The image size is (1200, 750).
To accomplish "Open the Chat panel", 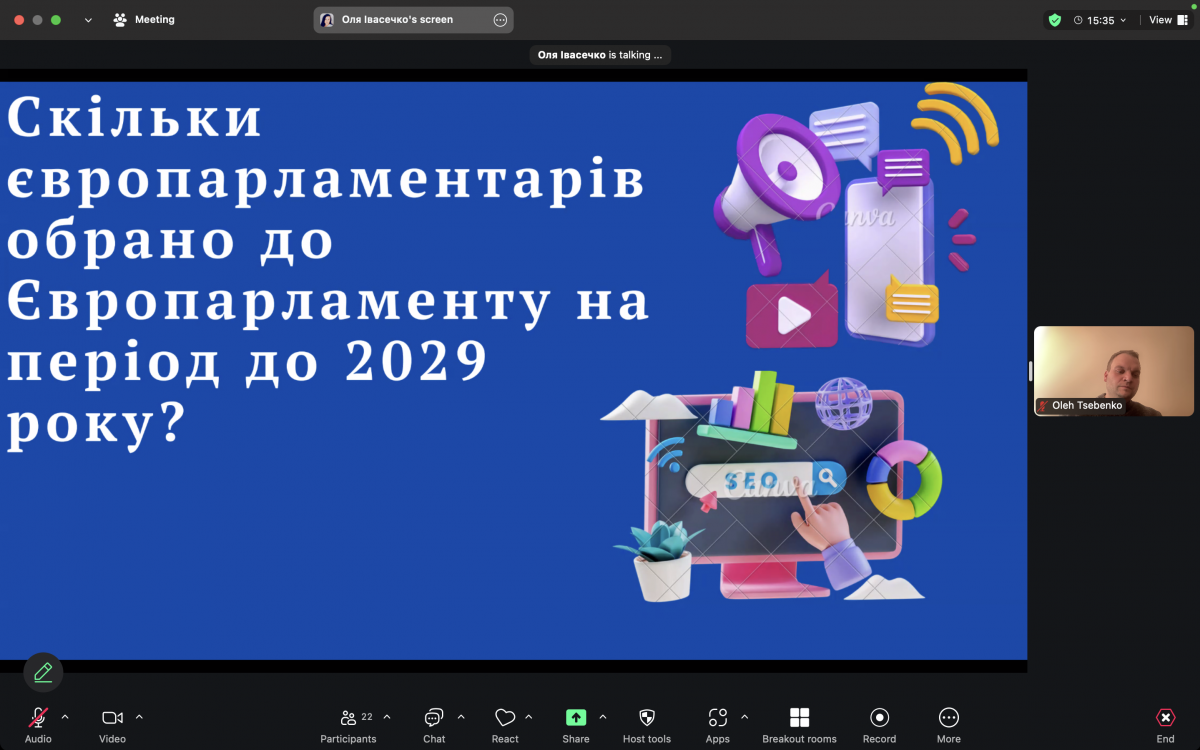I will (x=433, y=717).
